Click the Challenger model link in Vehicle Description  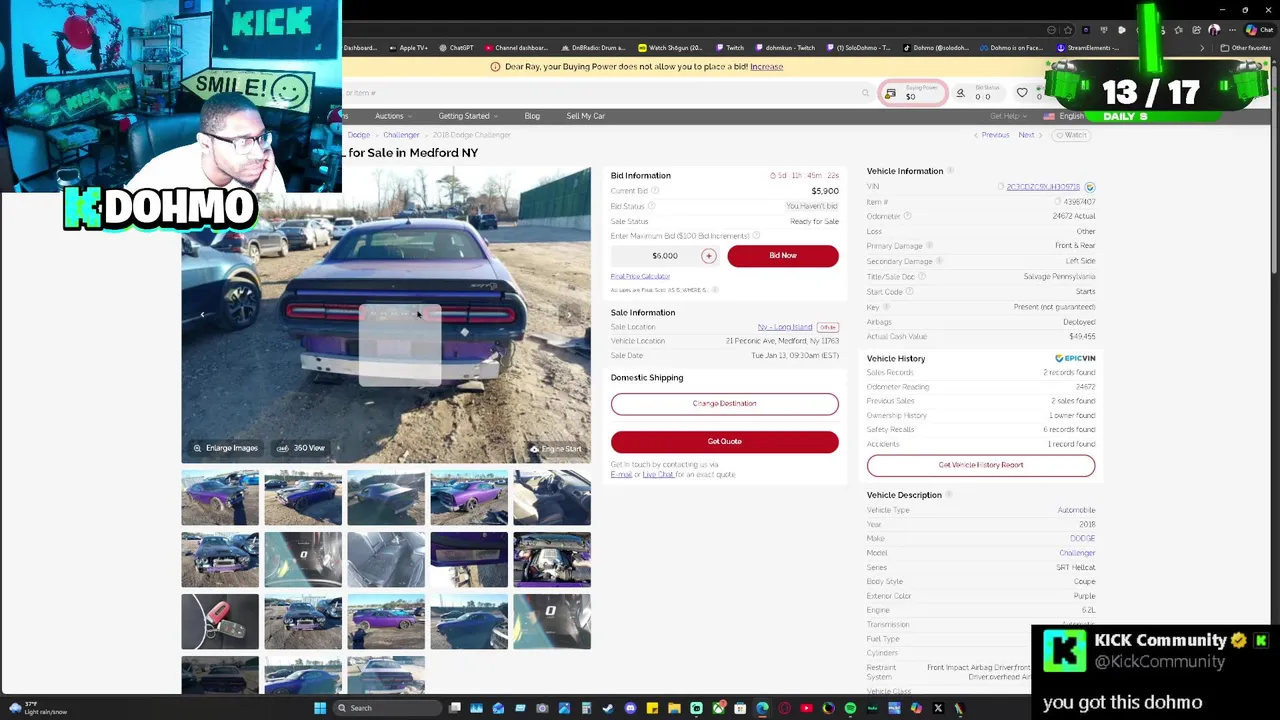click(x=1077, y=553)
